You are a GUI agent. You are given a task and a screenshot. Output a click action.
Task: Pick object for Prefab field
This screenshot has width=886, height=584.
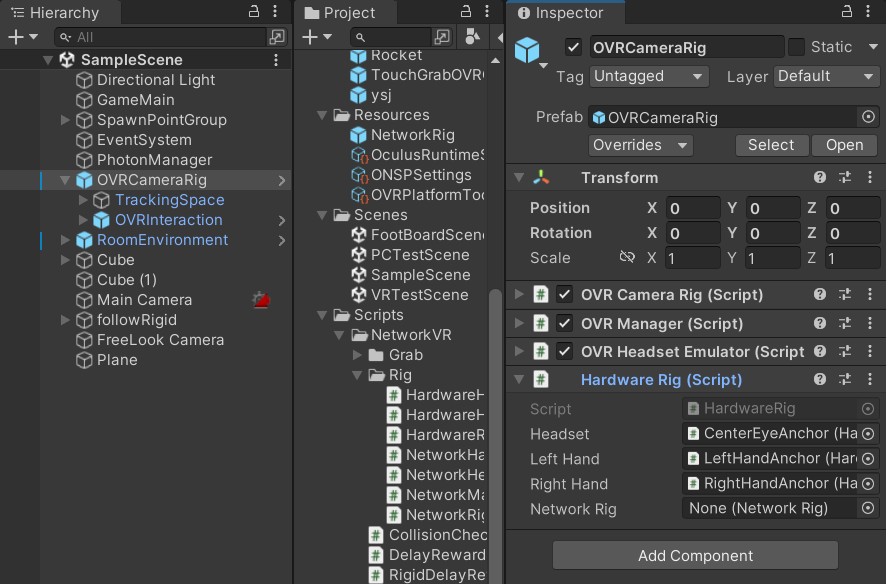point(868,117)
